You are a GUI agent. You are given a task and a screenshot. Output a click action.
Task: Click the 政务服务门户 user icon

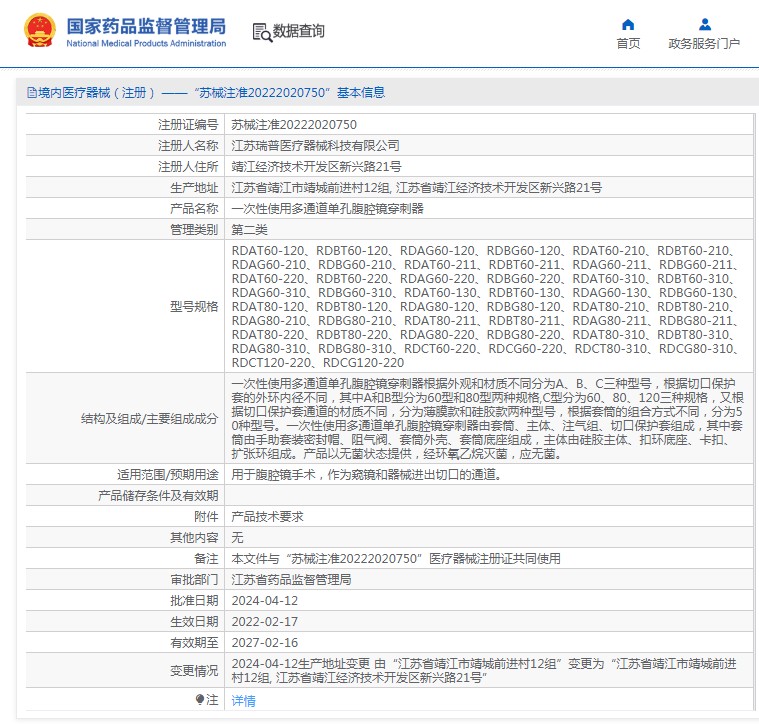click(x=705, y=24)
